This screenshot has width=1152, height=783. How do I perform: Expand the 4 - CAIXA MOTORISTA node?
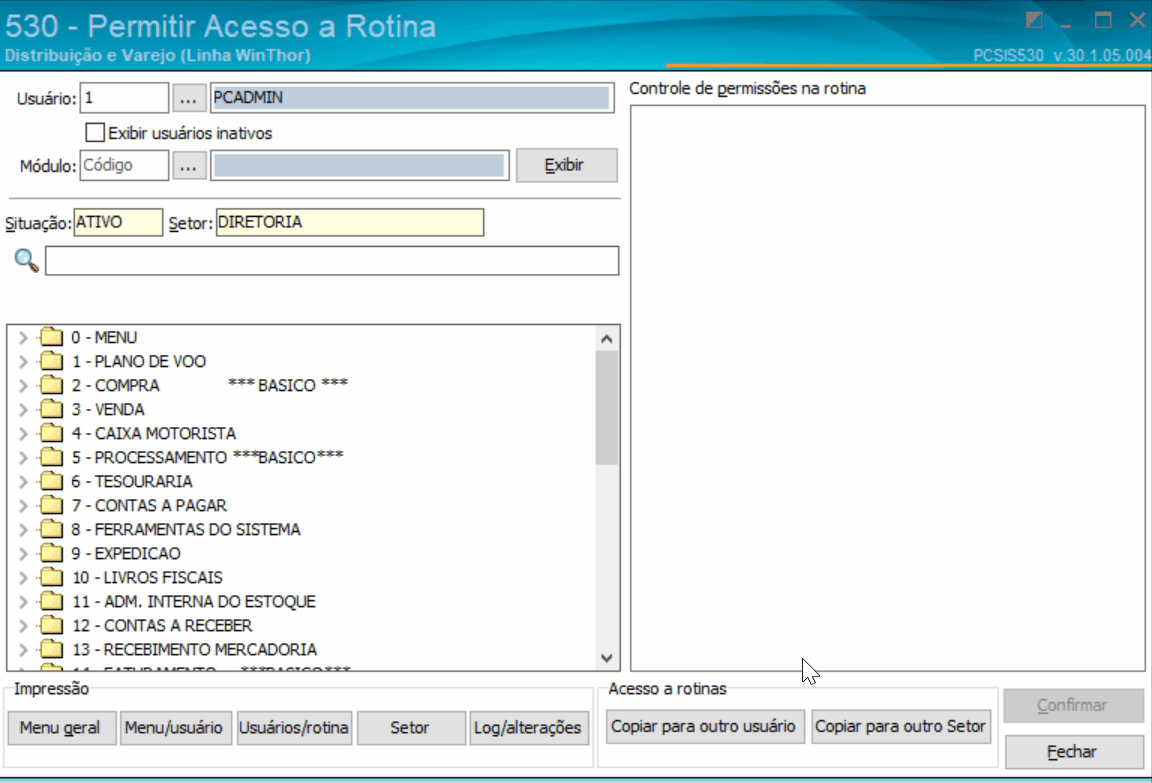23,433
